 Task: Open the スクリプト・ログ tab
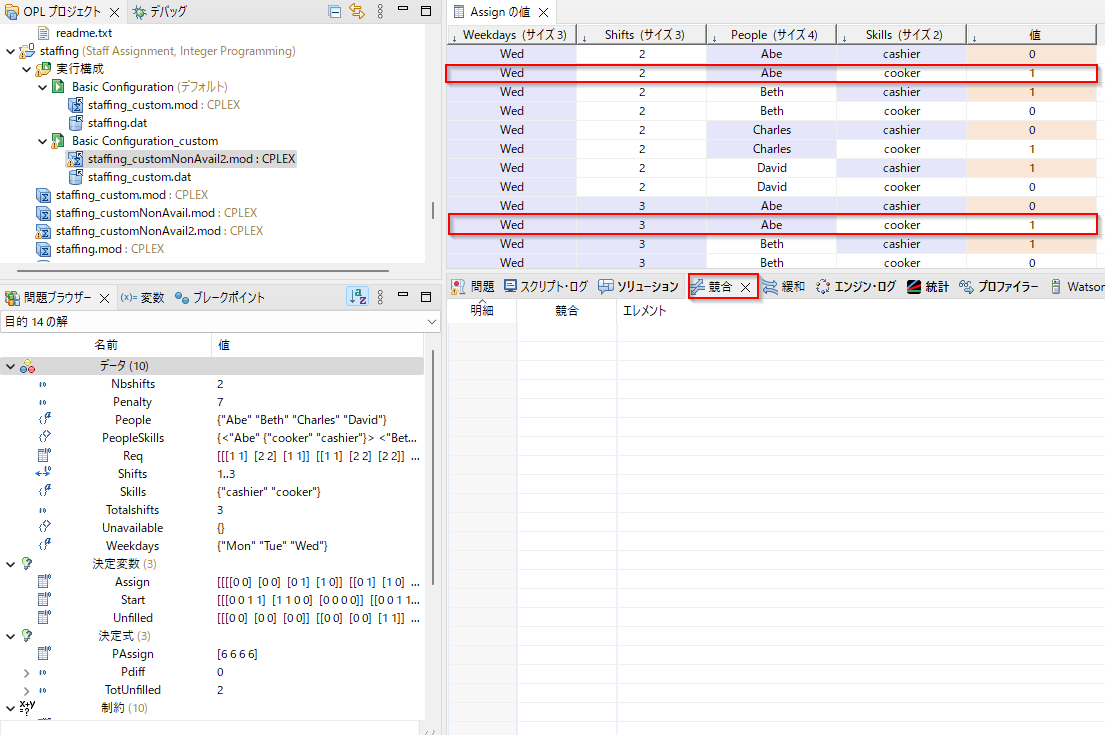546,286
